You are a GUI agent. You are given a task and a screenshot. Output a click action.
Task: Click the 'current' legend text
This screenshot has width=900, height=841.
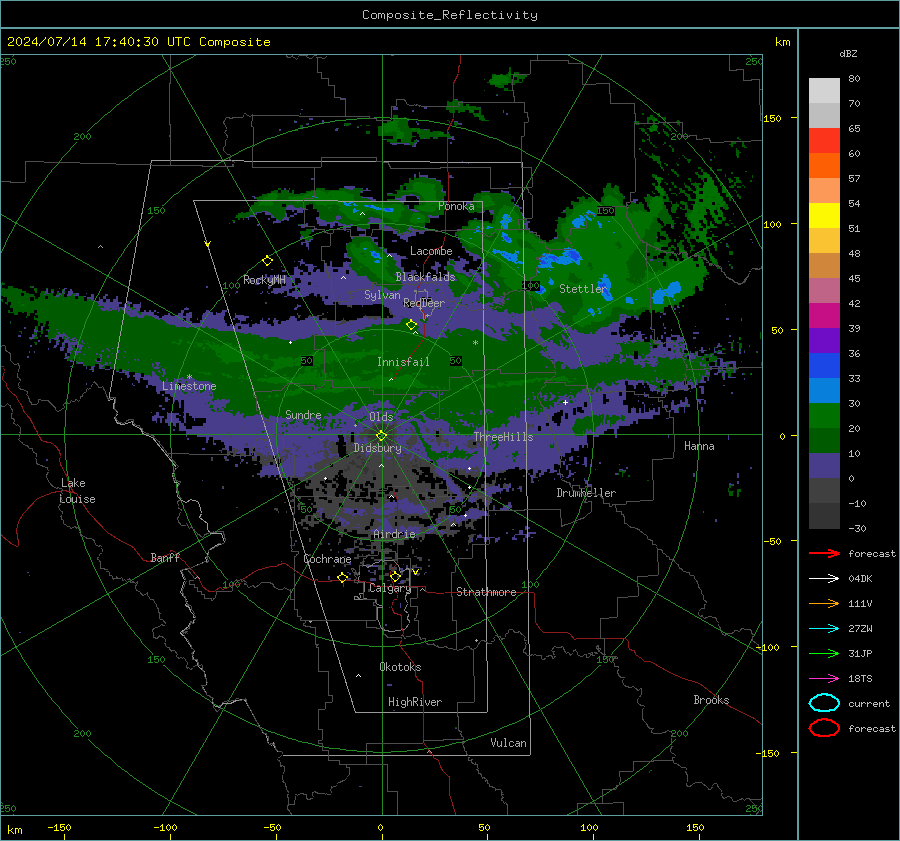[x=869, y=703]
